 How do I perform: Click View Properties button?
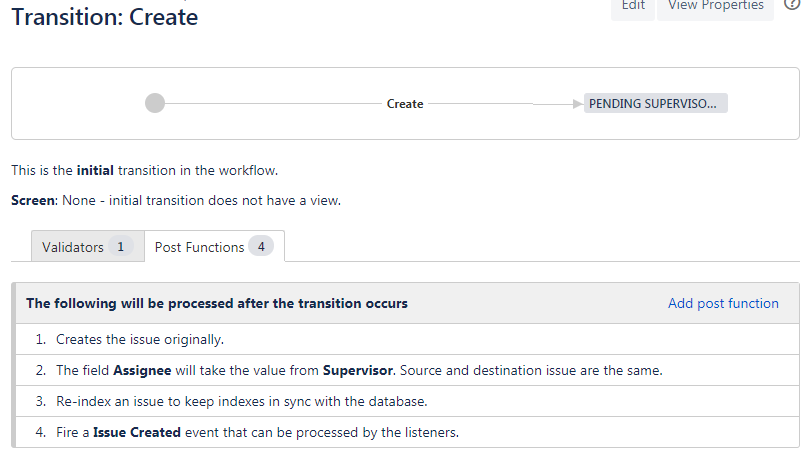tap(715, 6)
